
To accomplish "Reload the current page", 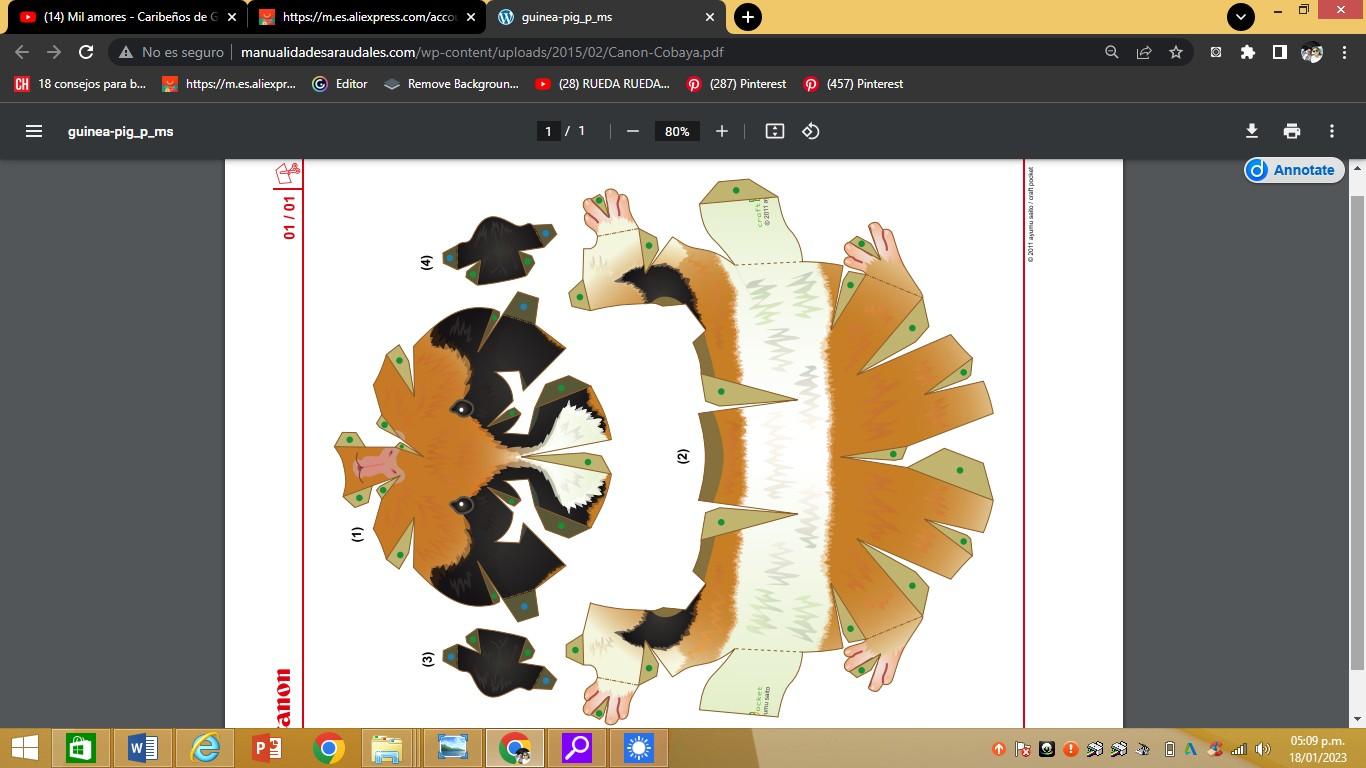I will pos(86,52).
